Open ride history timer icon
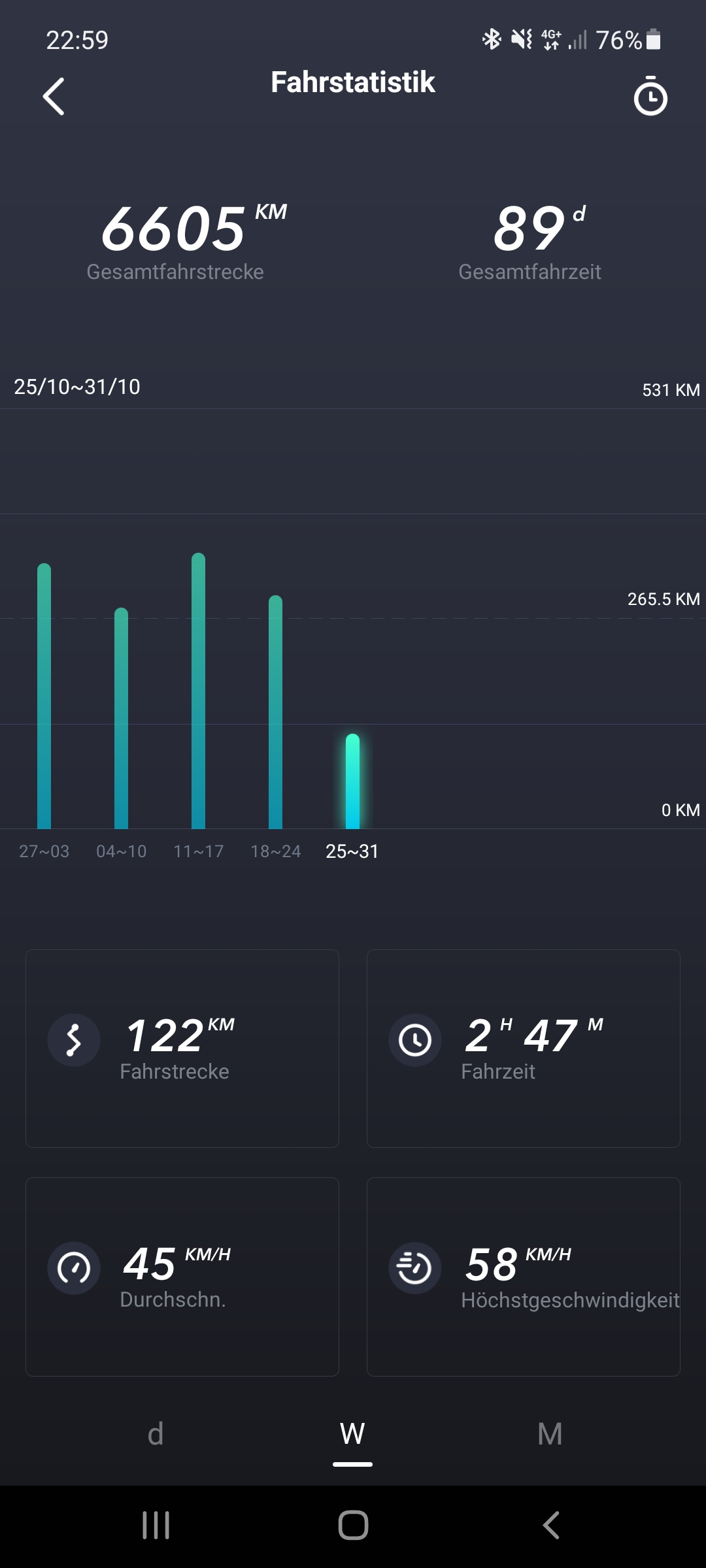 (x=650, y=97)
